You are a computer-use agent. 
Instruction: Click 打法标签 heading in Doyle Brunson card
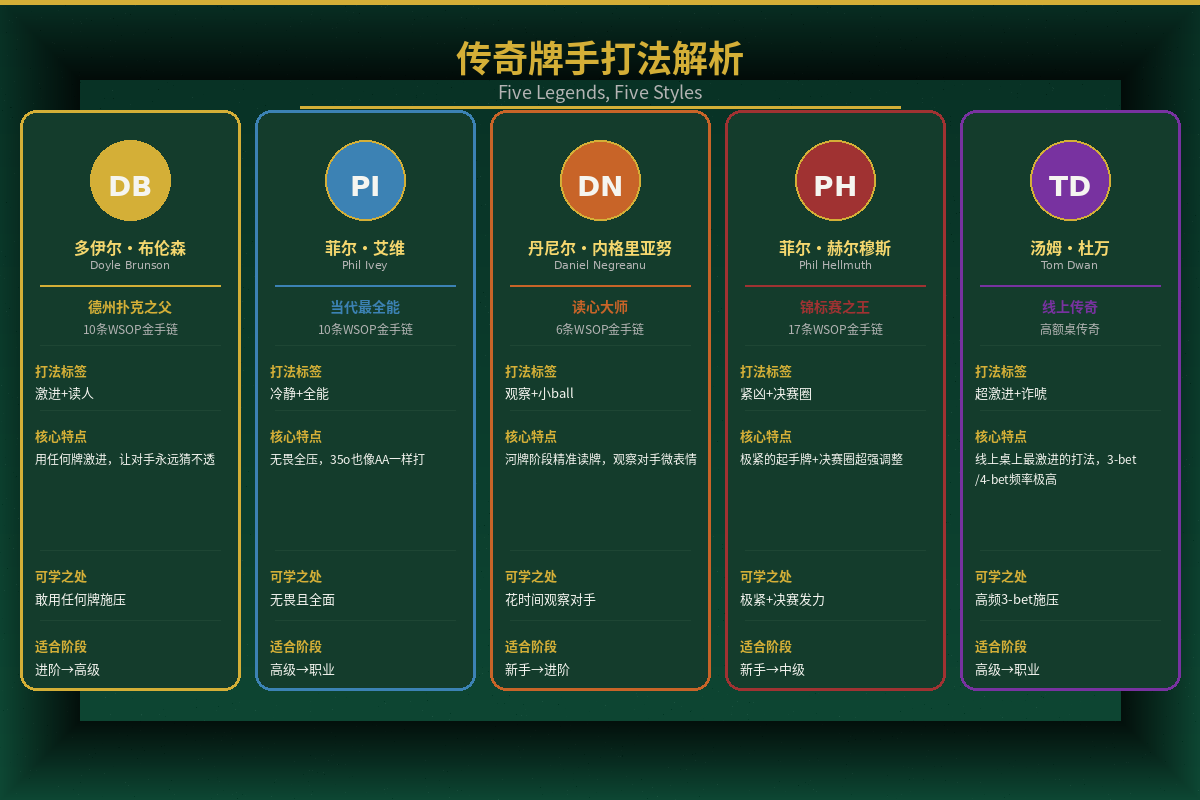coord(61,372)
